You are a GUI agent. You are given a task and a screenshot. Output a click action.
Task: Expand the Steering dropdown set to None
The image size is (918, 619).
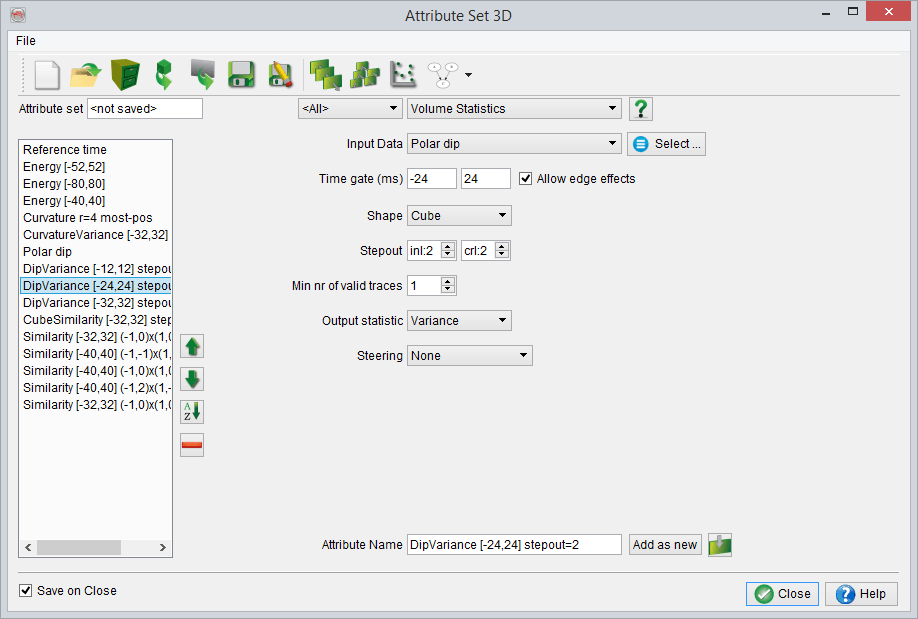pyautogui.click(x=469, y=356)
